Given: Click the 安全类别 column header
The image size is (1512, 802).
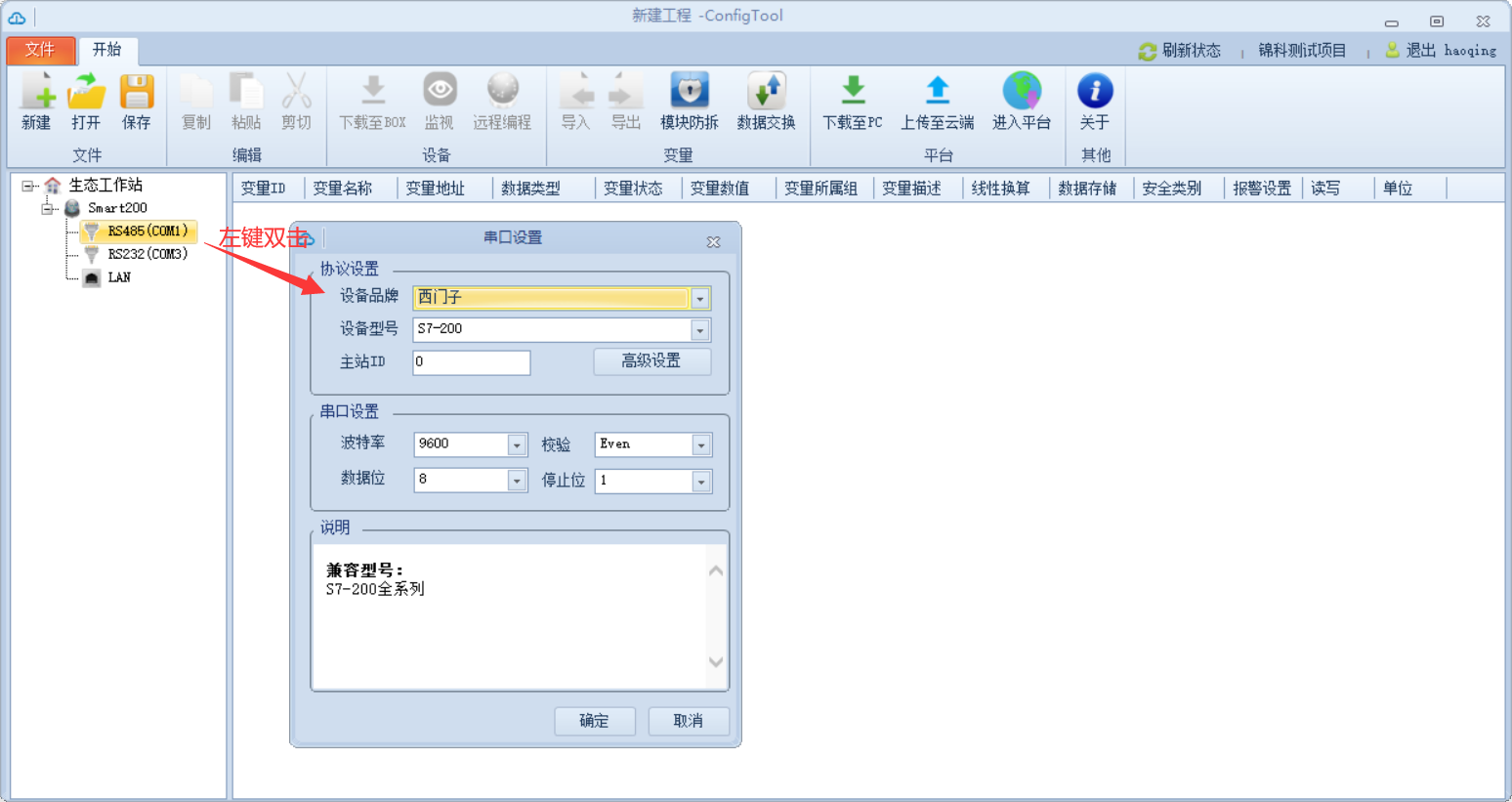Looking at the screenshot, I should [1171, 189].
